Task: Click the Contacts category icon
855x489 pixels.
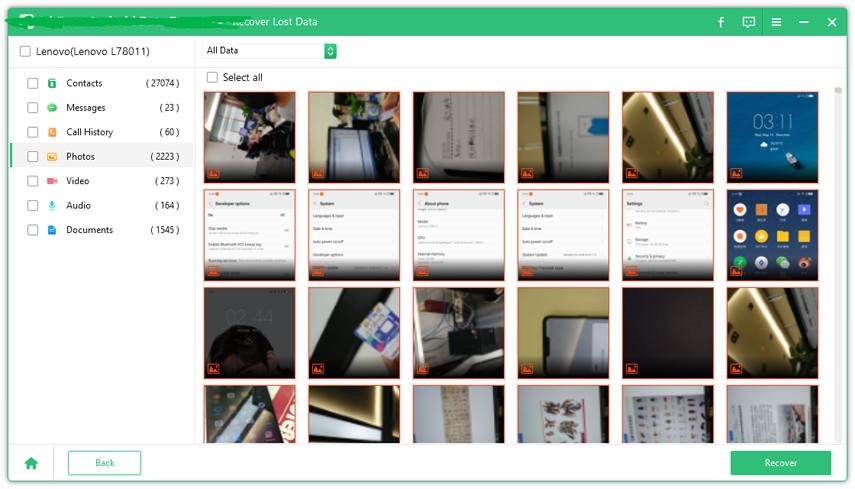Action: 52,83
